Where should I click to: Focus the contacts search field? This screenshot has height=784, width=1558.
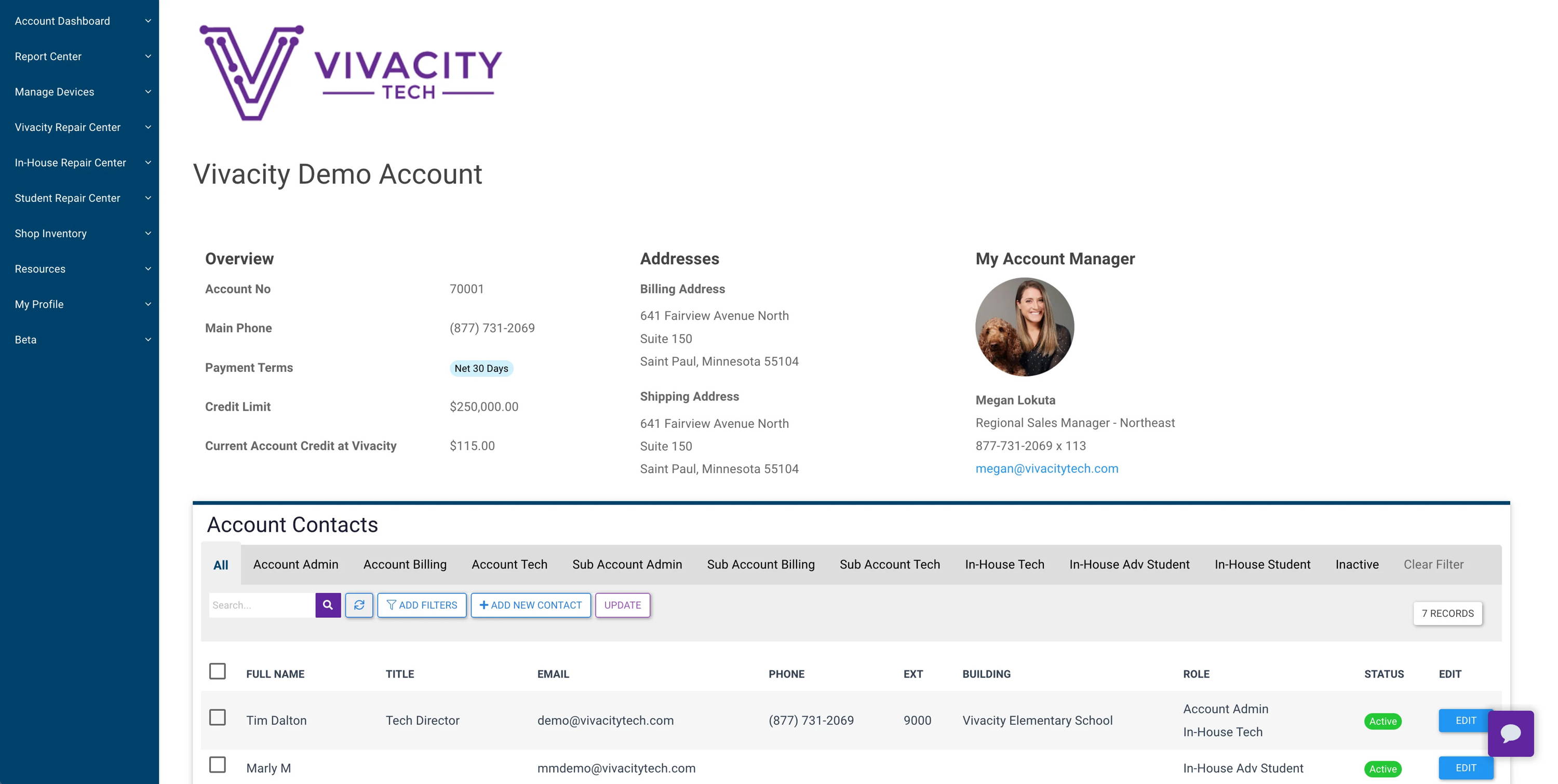tap(262, 605)
